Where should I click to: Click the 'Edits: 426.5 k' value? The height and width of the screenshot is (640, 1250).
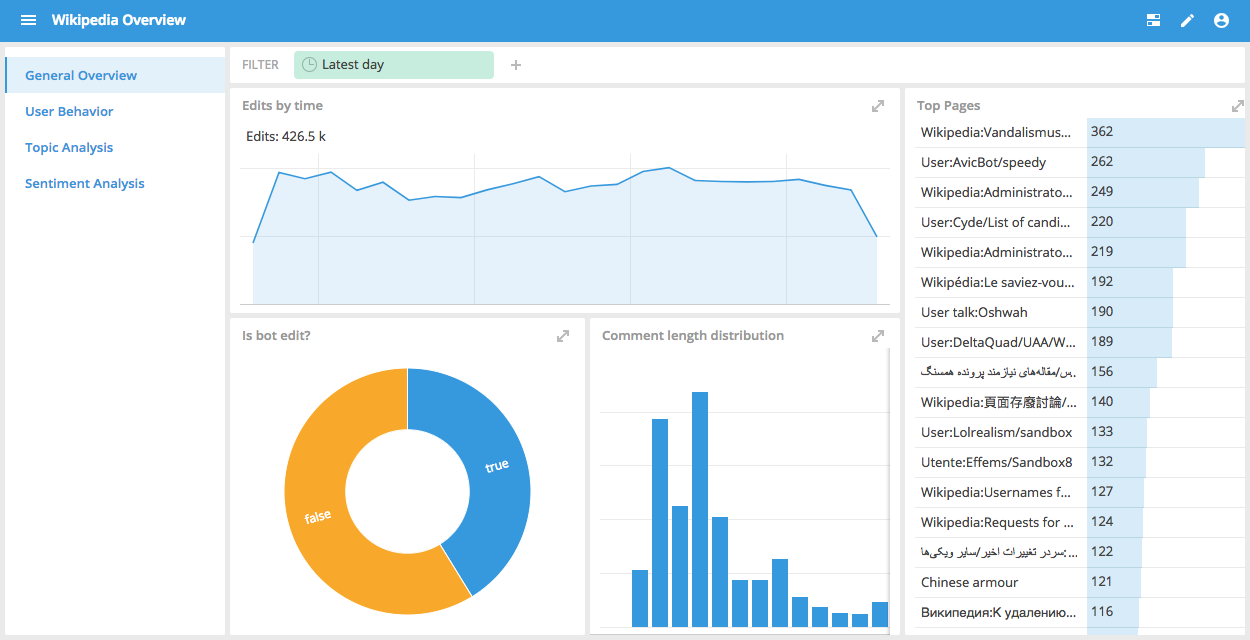pyautogui.click(x=286, y=136)
